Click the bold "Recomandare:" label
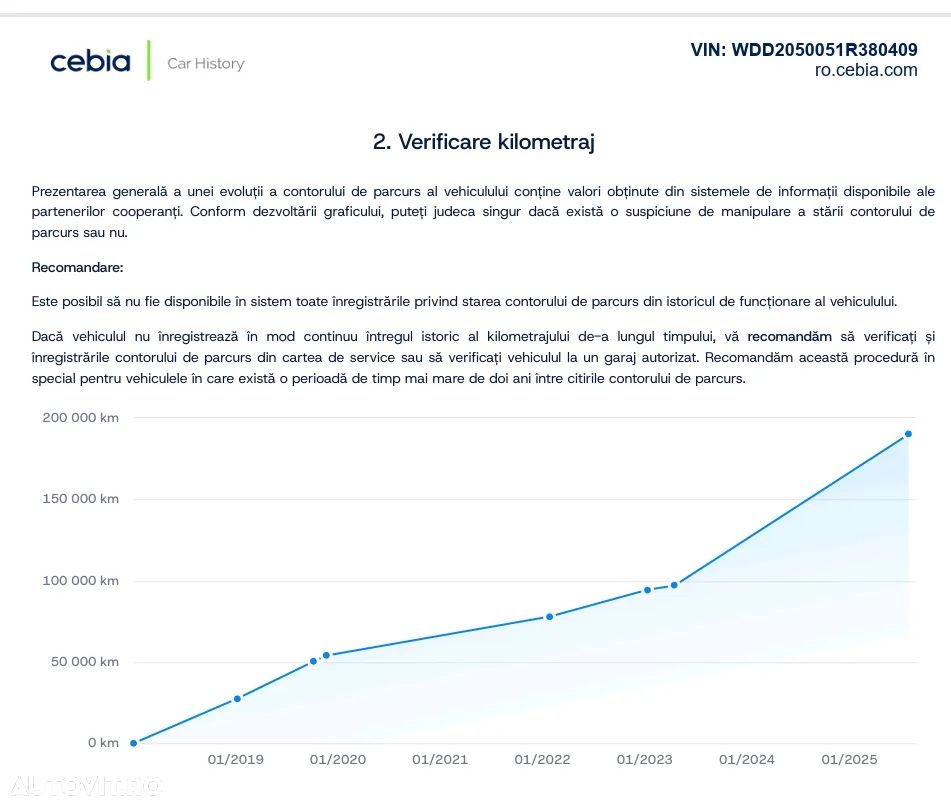Screen dimensions: 951x806 (78, 268)
